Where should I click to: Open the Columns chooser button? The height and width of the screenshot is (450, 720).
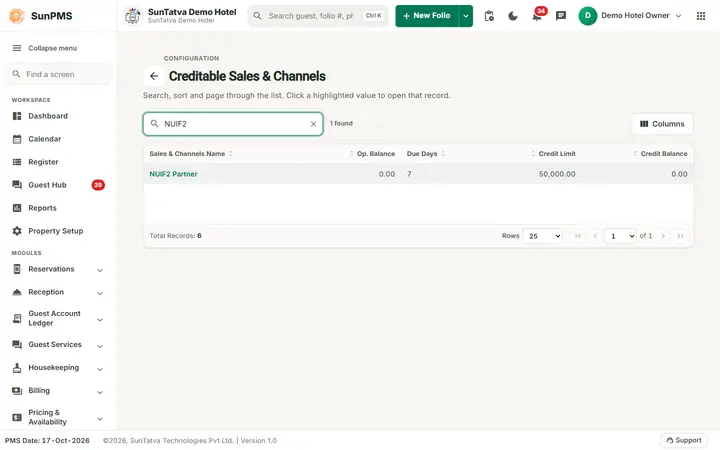pyautogui.click(x=662, y=124)
